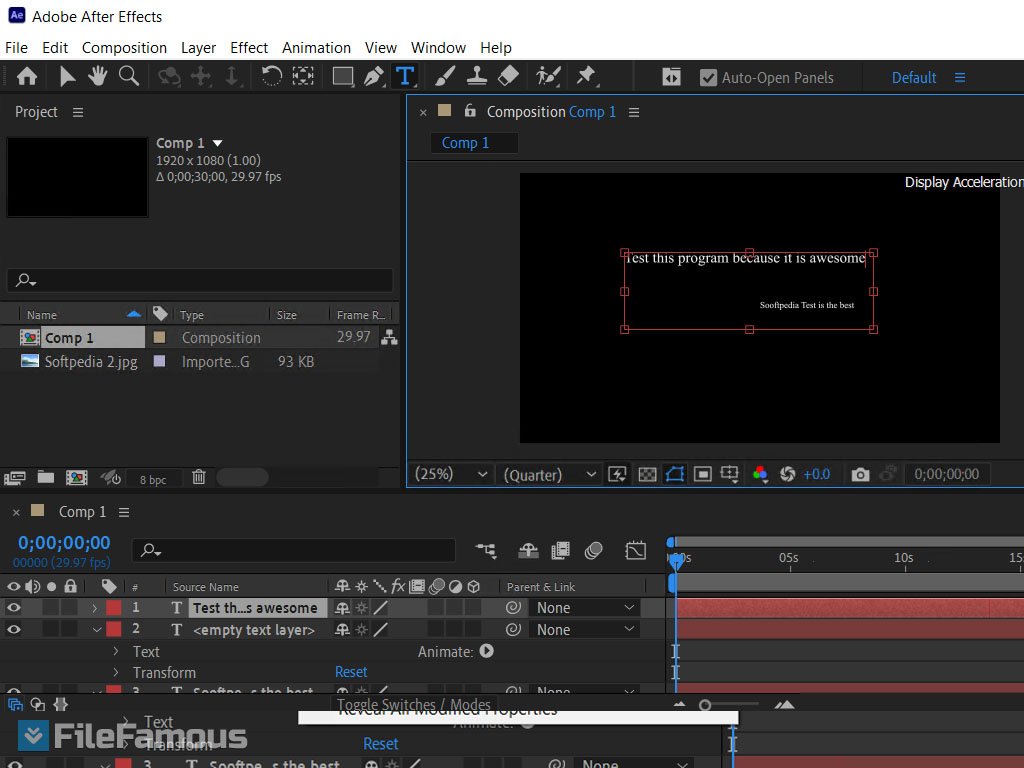1024x768 pixels.
Task: Select the Rectangle shape tool
Action: 343,77
